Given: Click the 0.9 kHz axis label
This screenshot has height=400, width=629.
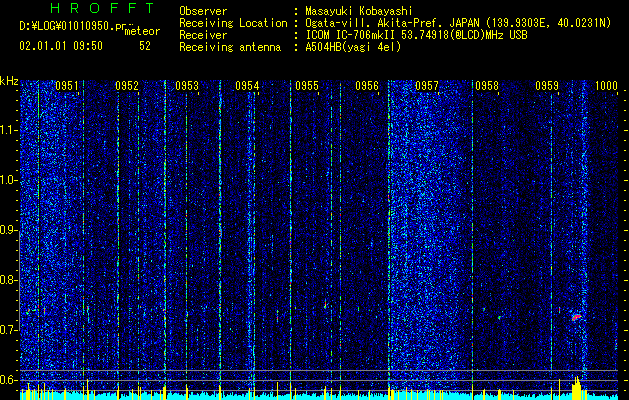Looking at the screenshot, I should 9,230.
